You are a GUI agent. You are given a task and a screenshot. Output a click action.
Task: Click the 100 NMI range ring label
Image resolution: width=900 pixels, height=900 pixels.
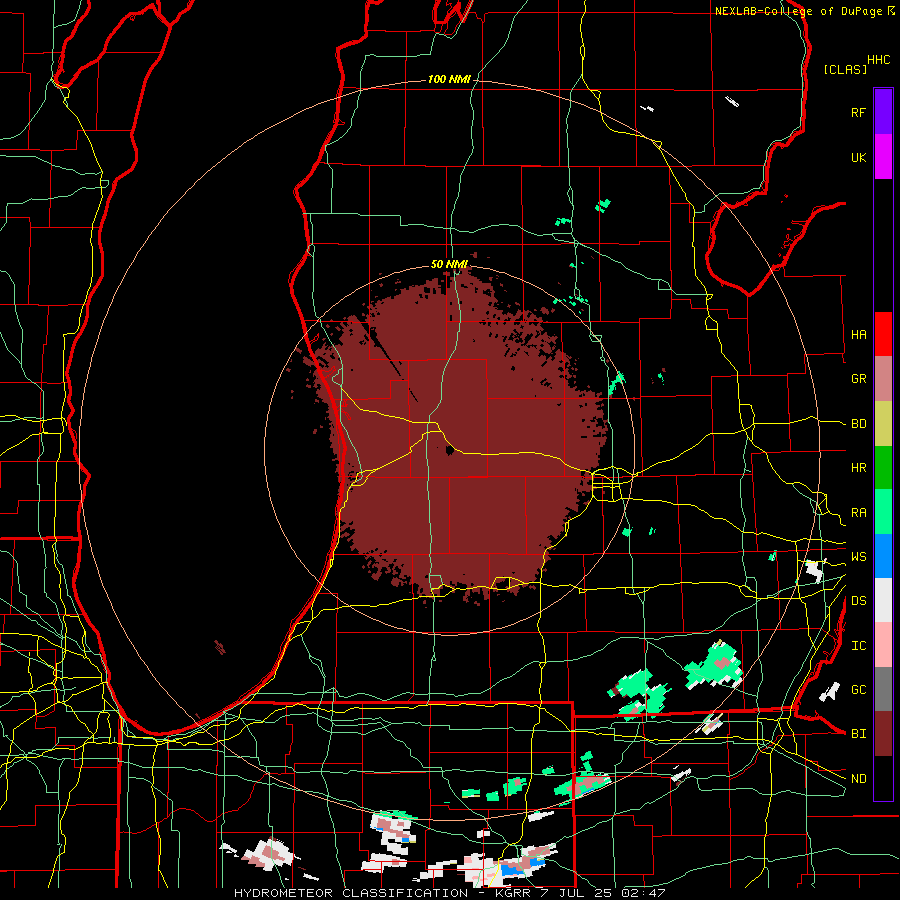[449, 79]
